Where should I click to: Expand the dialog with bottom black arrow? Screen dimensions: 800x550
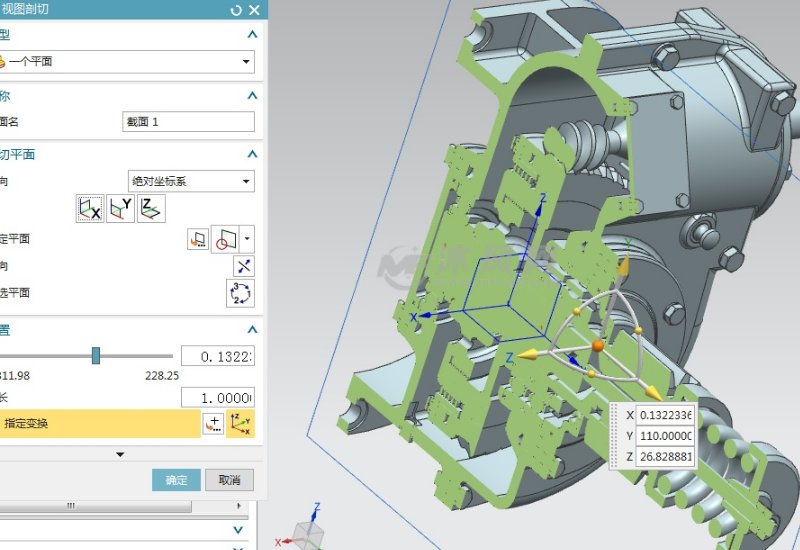click(x=121, y=455)
